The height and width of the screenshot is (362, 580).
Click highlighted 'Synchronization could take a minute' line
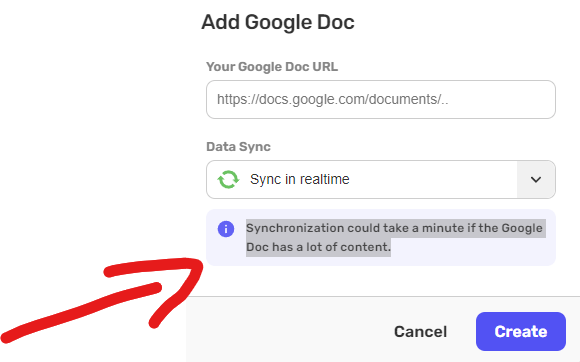(x=395, y=228)
